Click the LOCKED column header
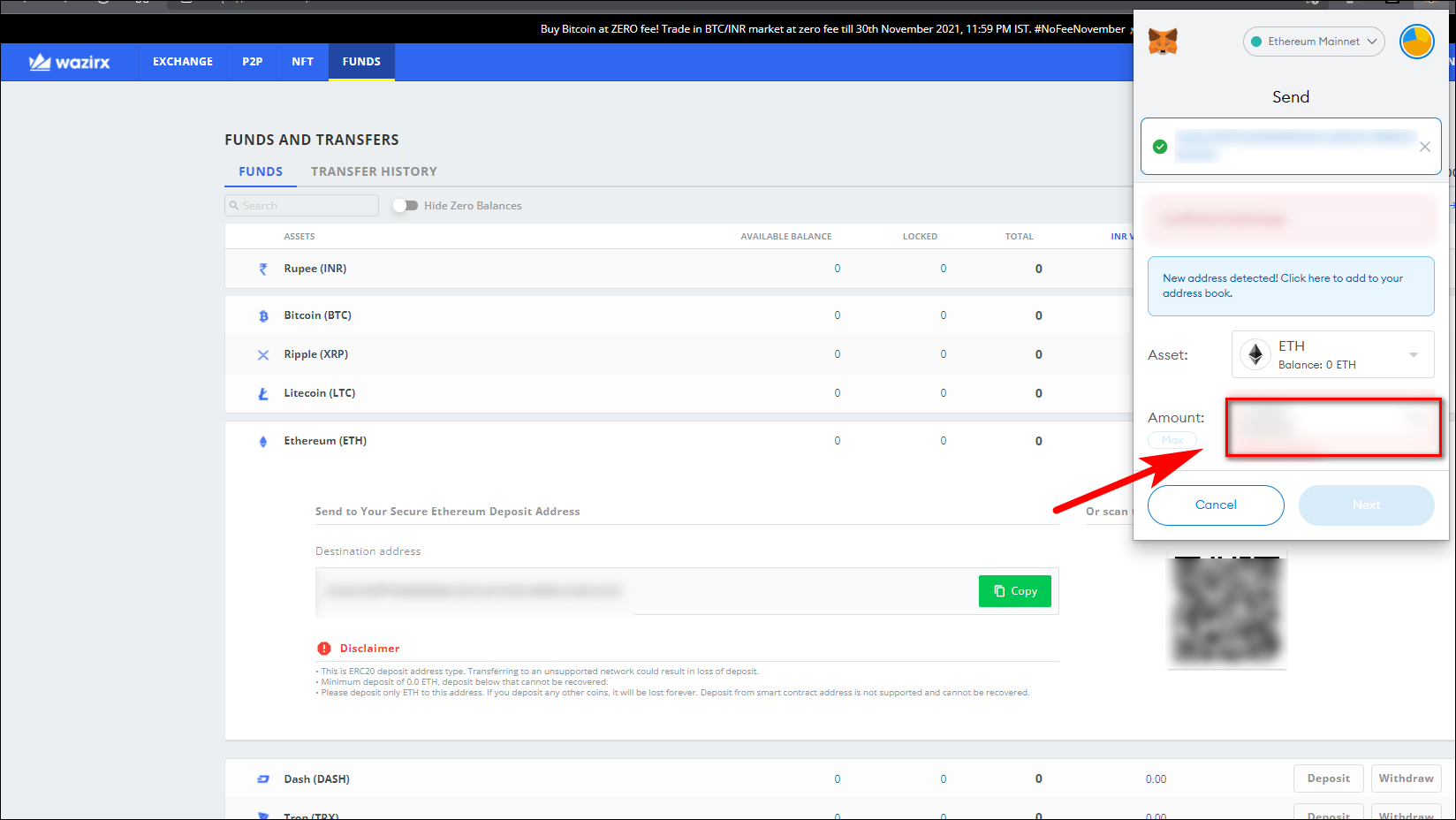 [x=920, y=237]
